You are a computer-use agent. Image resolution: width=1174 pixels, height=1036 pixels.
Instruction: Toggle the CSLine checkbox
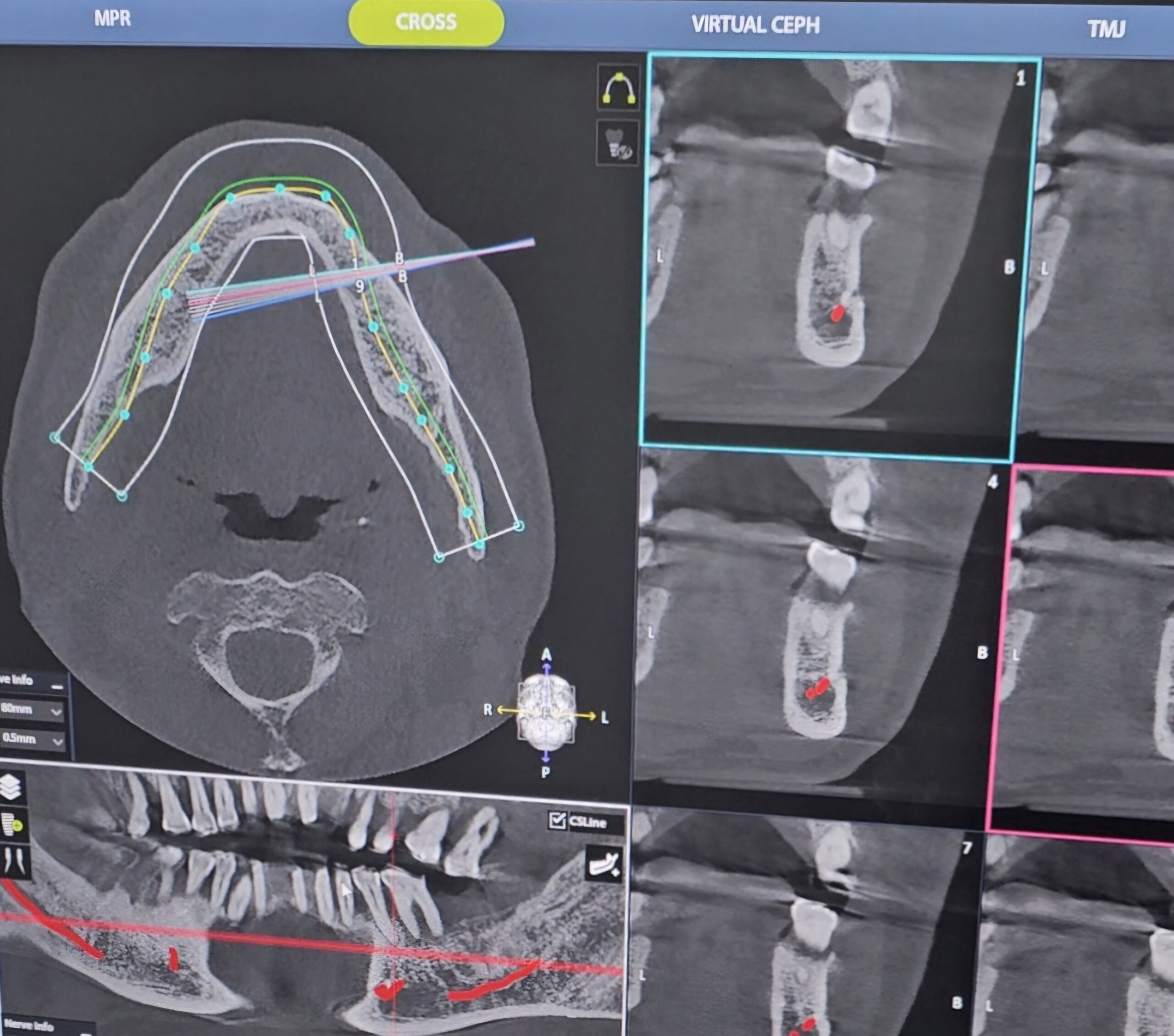tap(557, 820)
